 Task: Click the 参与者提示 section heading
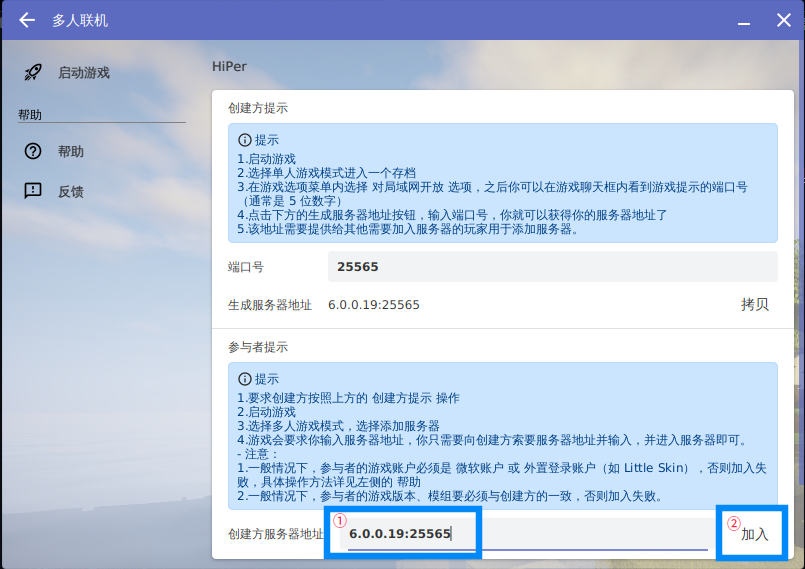[258, 347]
